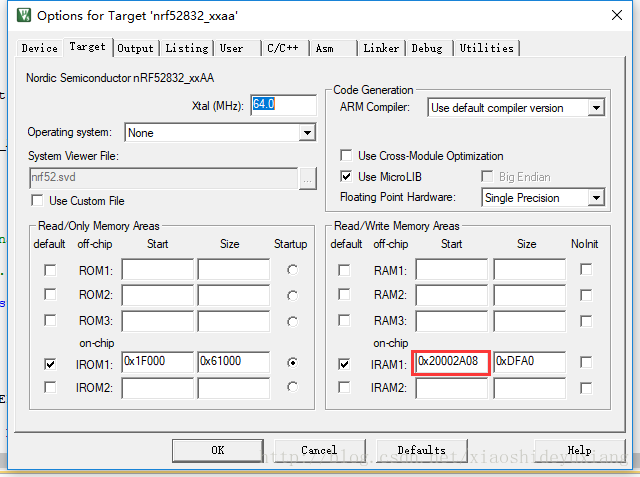The image size is (640, 477).
Task: Restore settings with Defaults button
Action: tap(422, 450)
